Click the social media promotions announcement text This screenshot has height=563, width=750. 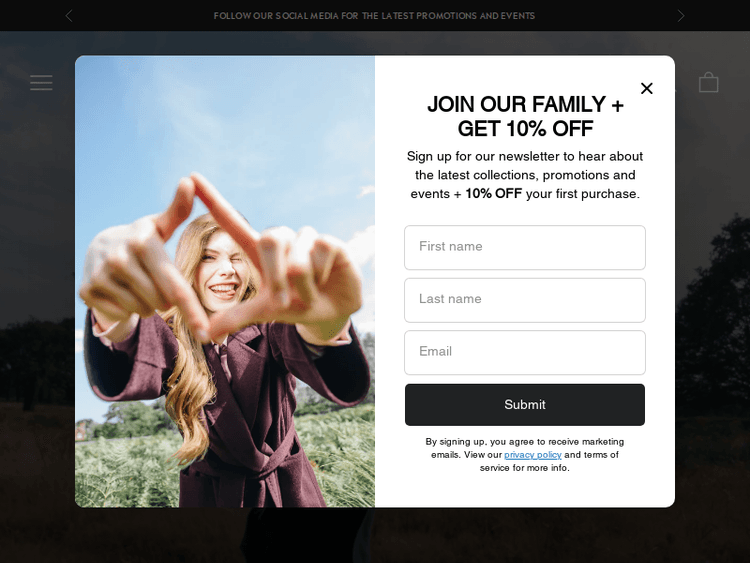374,16
